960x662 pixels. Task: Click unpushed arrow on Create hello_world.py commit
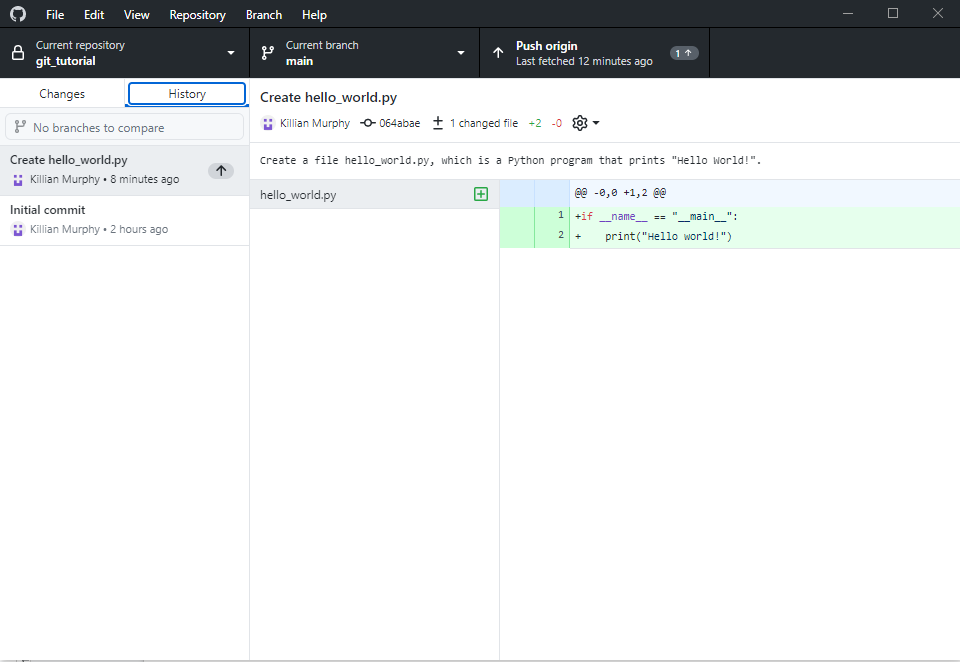221,171
